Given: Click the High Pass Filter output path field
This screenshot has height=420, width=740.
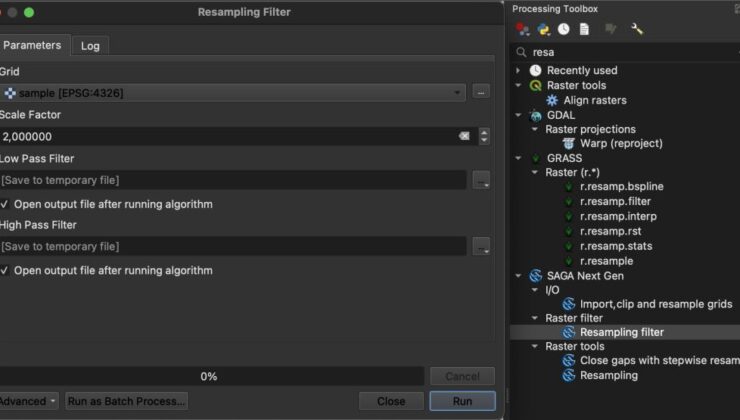Looking at the screenshot, I should (233, 246).
